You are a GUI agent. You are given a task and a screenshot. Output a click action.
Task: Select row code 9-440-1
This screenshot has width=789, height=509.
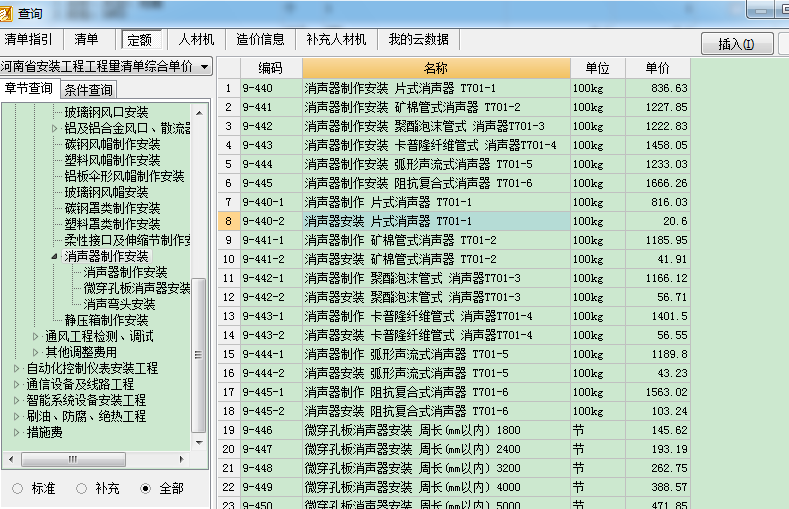tap(271, 202)
